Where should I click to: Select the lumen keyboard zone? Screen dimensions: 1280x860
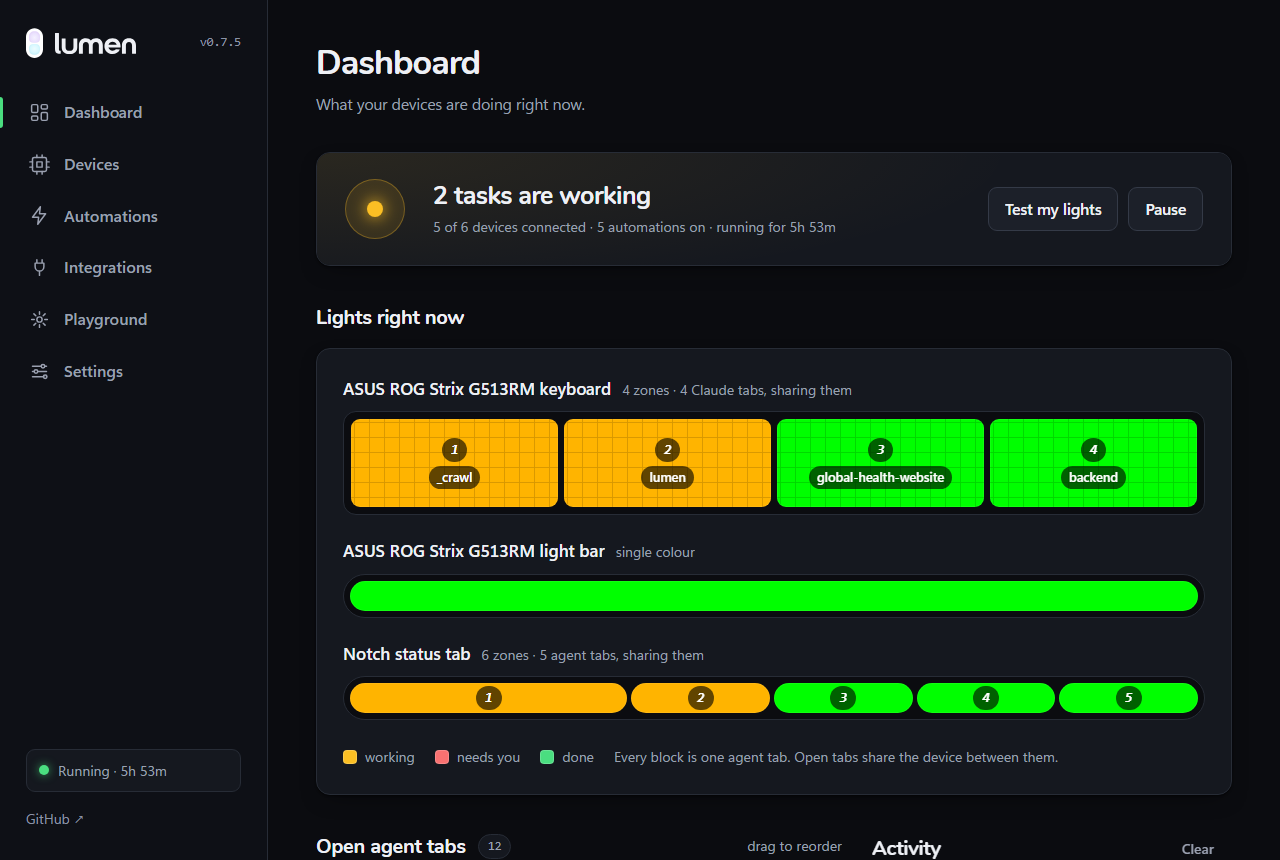click(x=667, y=463)
